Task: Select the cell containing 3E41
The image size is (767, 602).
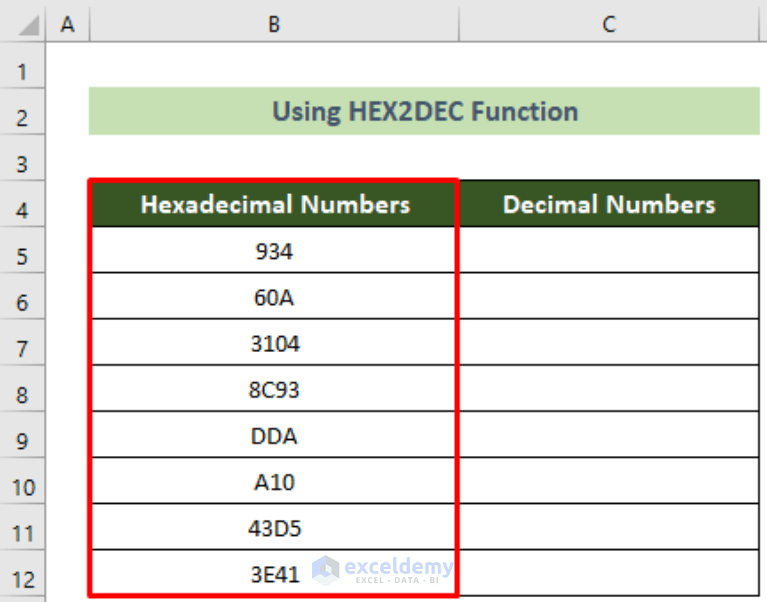Action: [274, 573]
